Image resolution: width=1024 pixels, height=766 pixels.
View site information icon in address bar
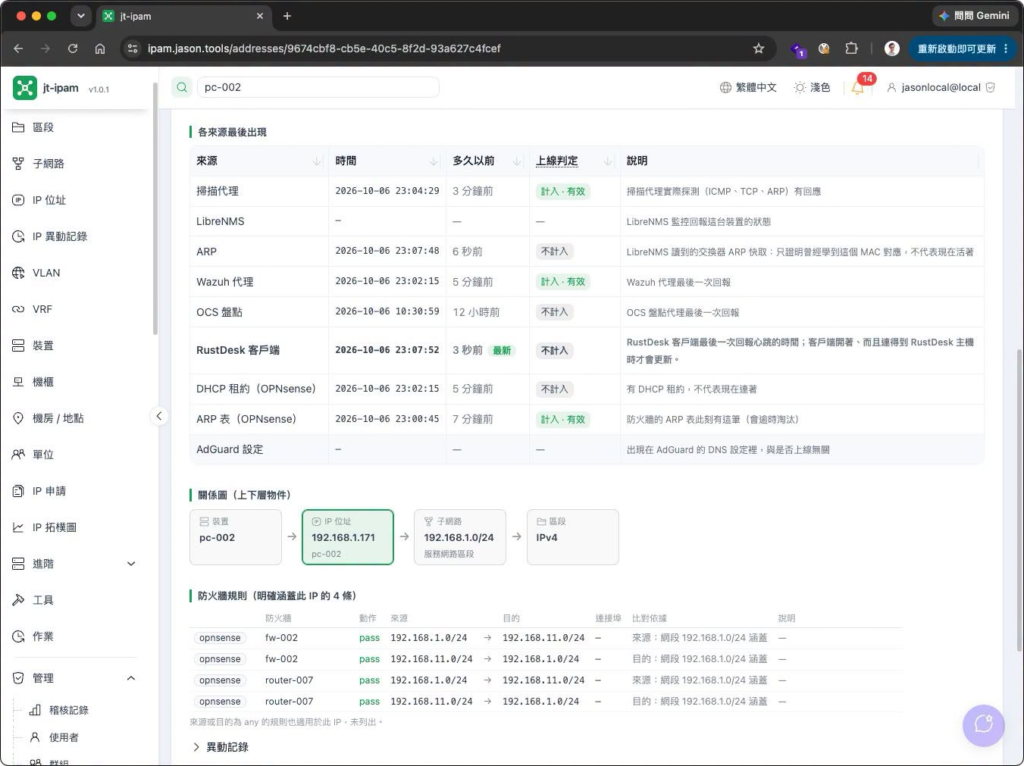tap(133, 48)
